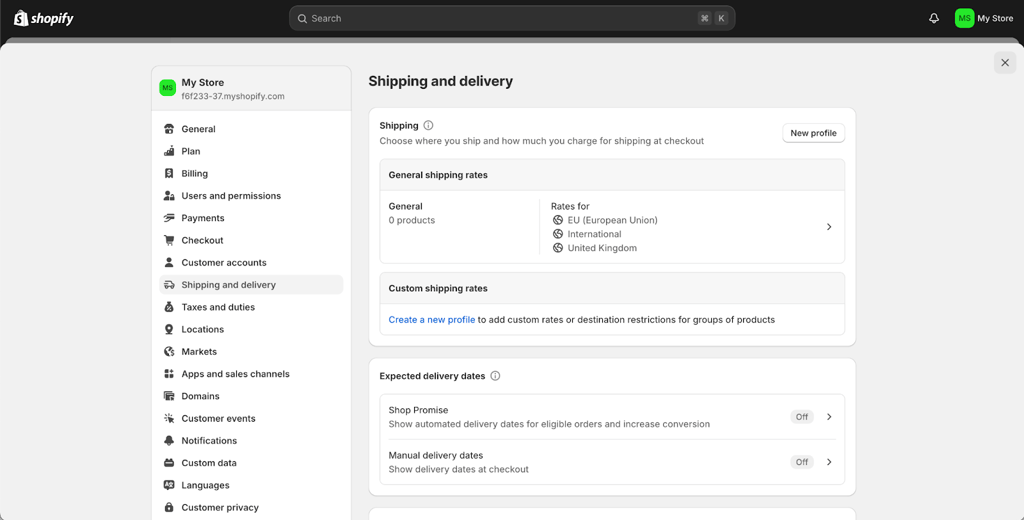Open Languages settings
The image size is (1024, 520).
coord(251,485)
